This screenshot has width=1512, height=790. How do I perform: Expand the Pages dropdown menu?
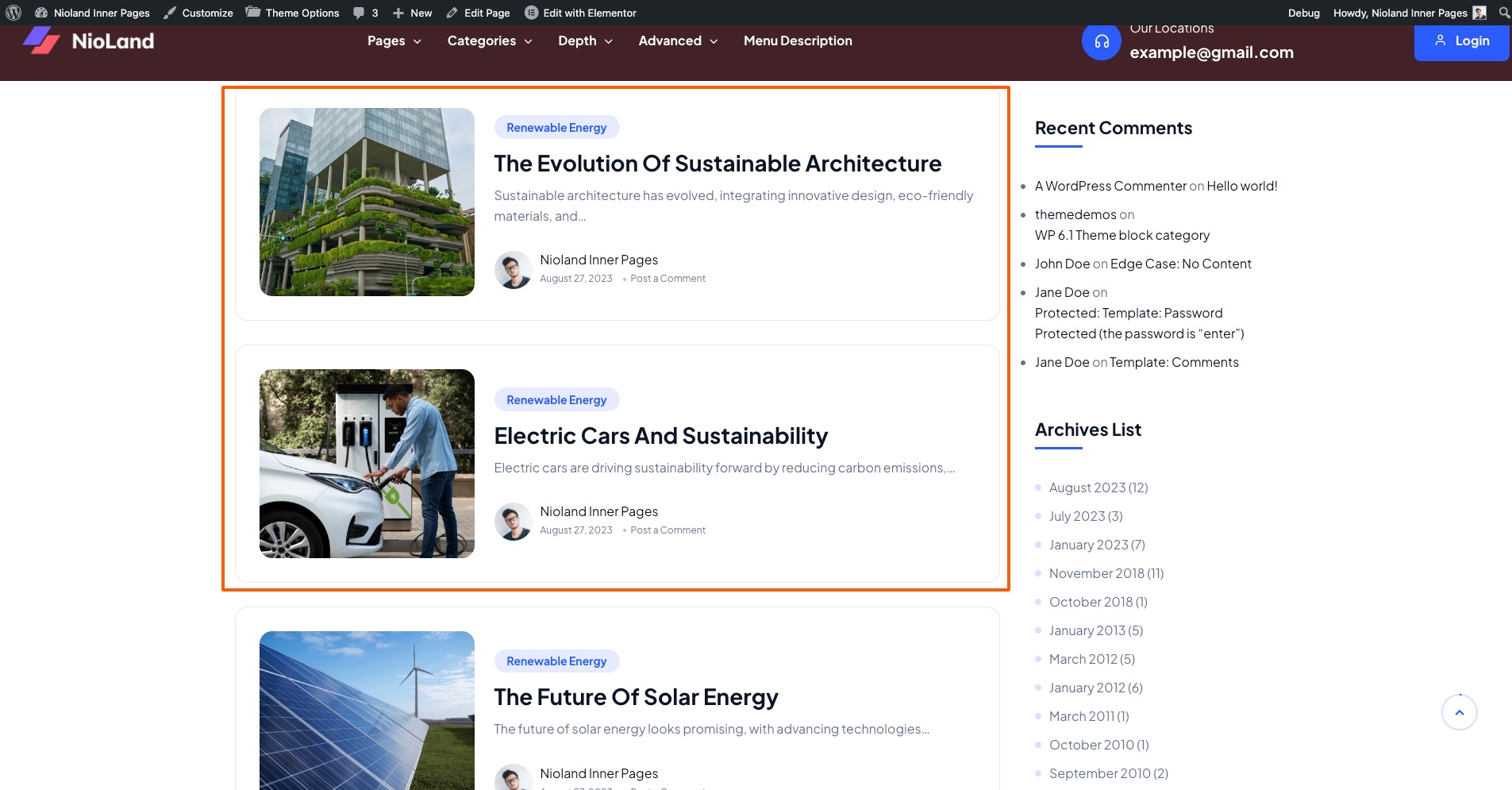(x=394, y=41)
